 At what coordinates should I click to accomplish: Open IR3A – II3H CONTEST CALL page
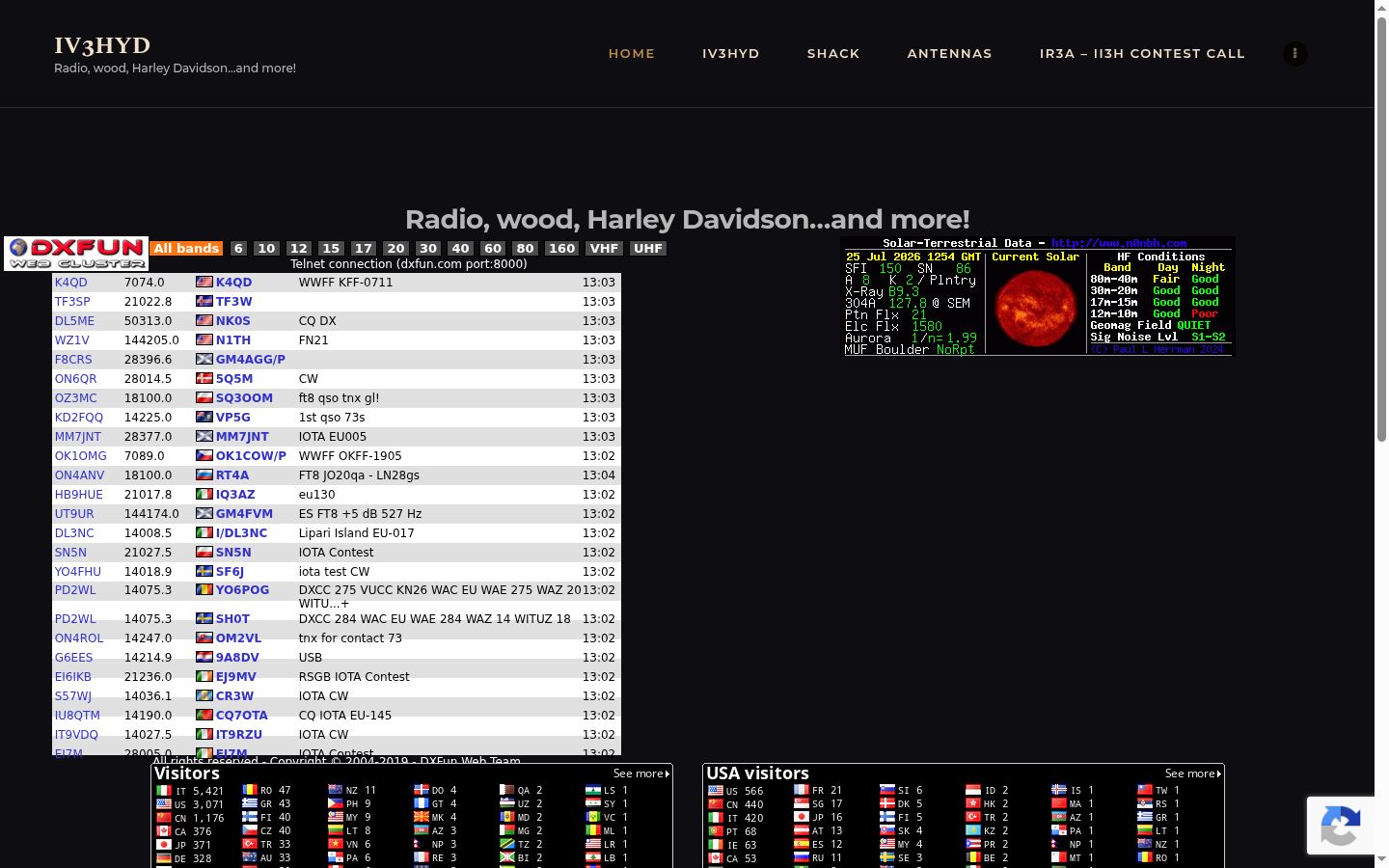(x=1142, y=54)
